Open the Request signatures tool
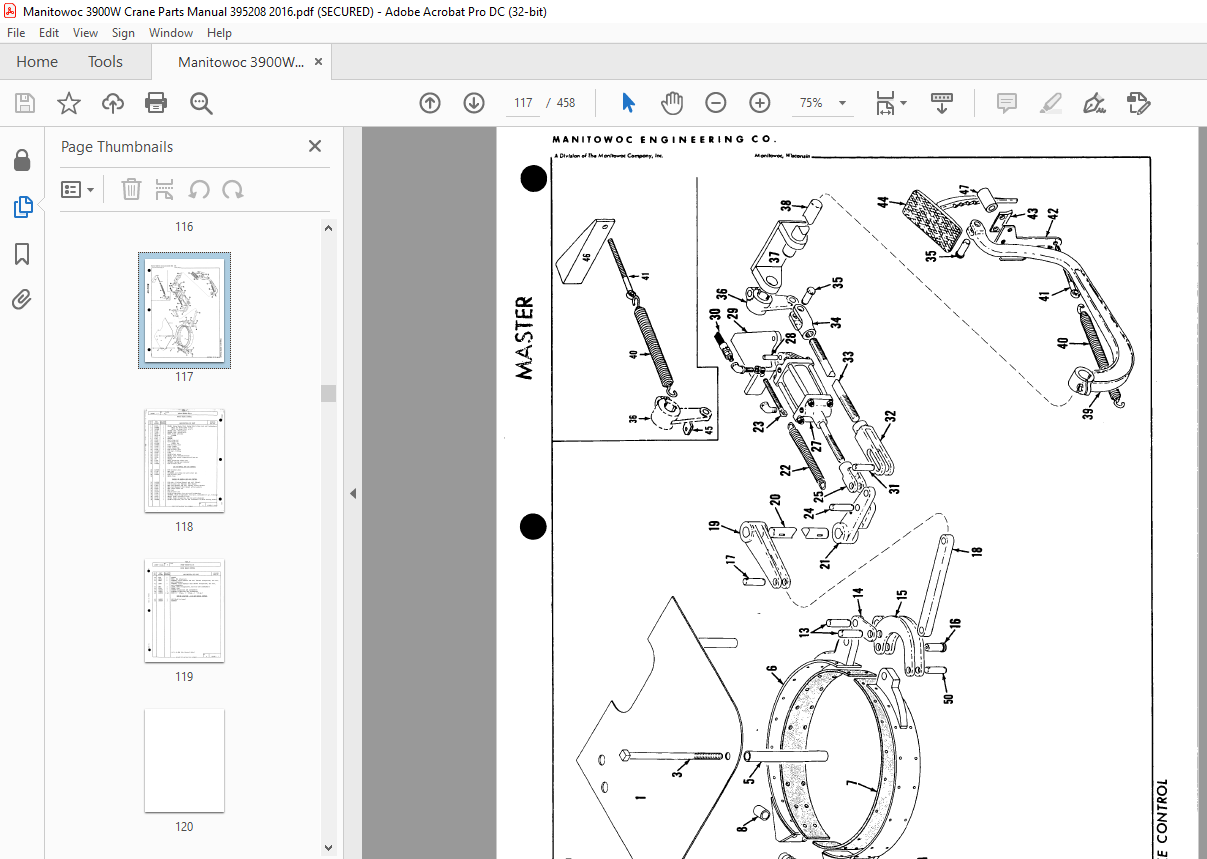Image resolution: width=1207 pixels, height=859 pixels. pyautogui.click(x=1138, y=103)
